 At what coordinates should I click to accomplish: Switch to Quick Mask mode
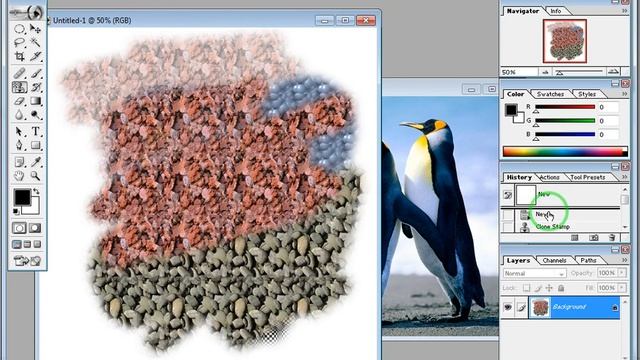[35, 228]
